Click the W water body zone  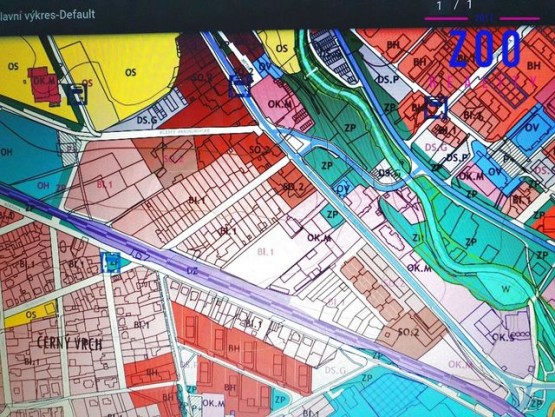pyautogui.click(x=504, y=289)
